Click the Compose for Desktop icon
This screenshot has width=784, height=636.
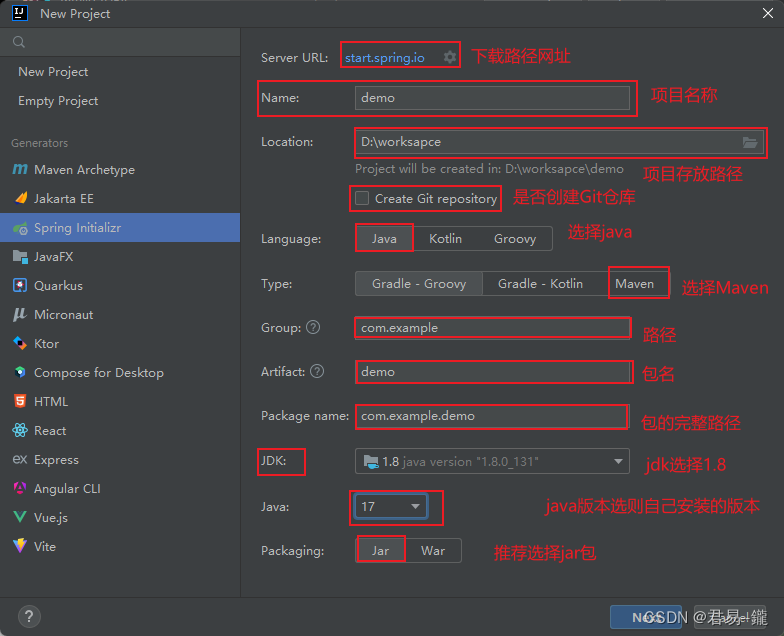pos(20,372)
